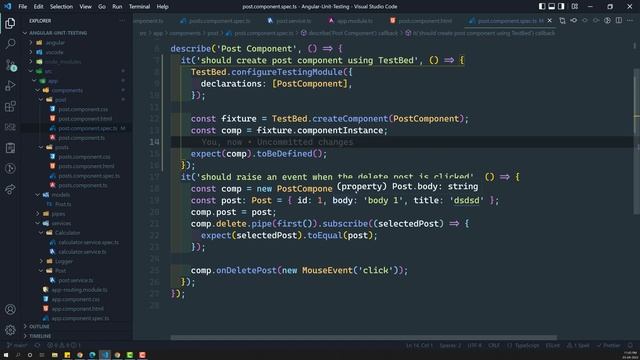Open Windows Start menu

pyautogui.click(x=6, y=355)
